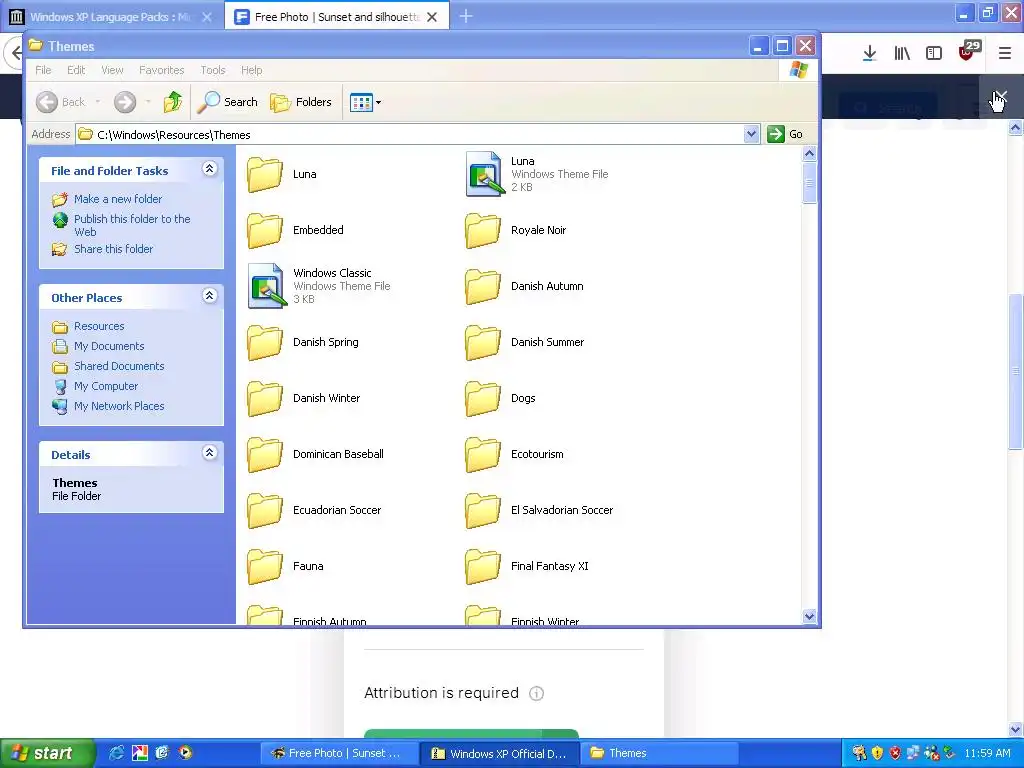This screenshot has width=1024, height=768.
Task: Open the Embedded folder
Action: [x=295, y=231]
